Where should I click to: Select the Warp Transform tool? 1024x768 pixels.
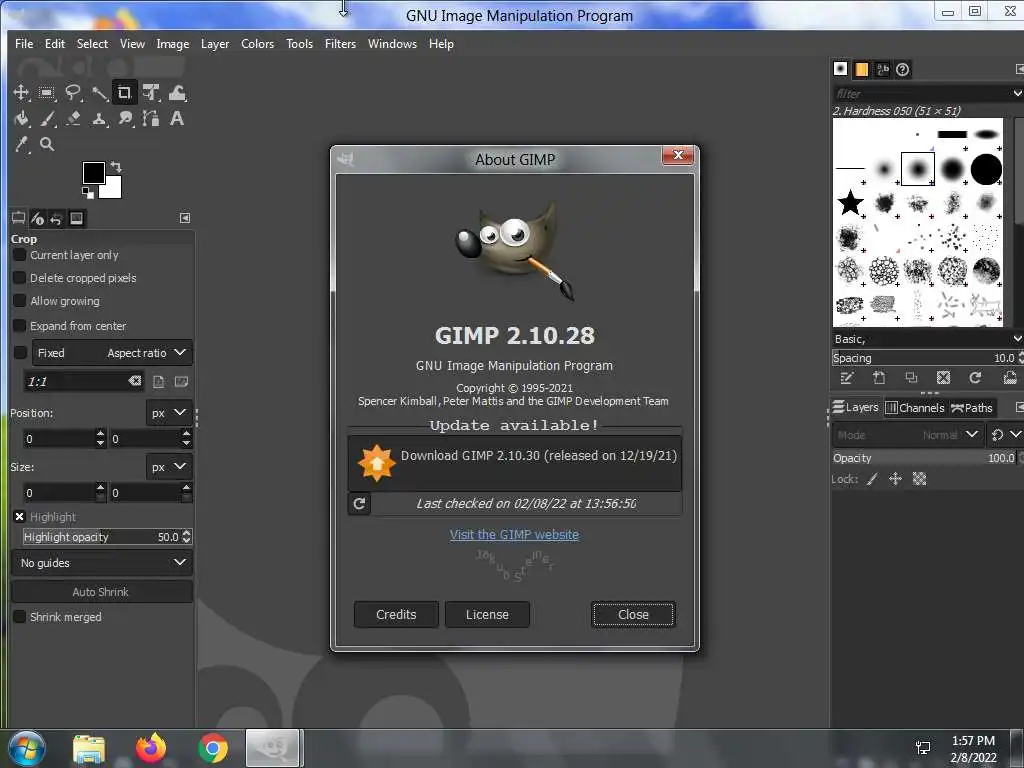177,93
